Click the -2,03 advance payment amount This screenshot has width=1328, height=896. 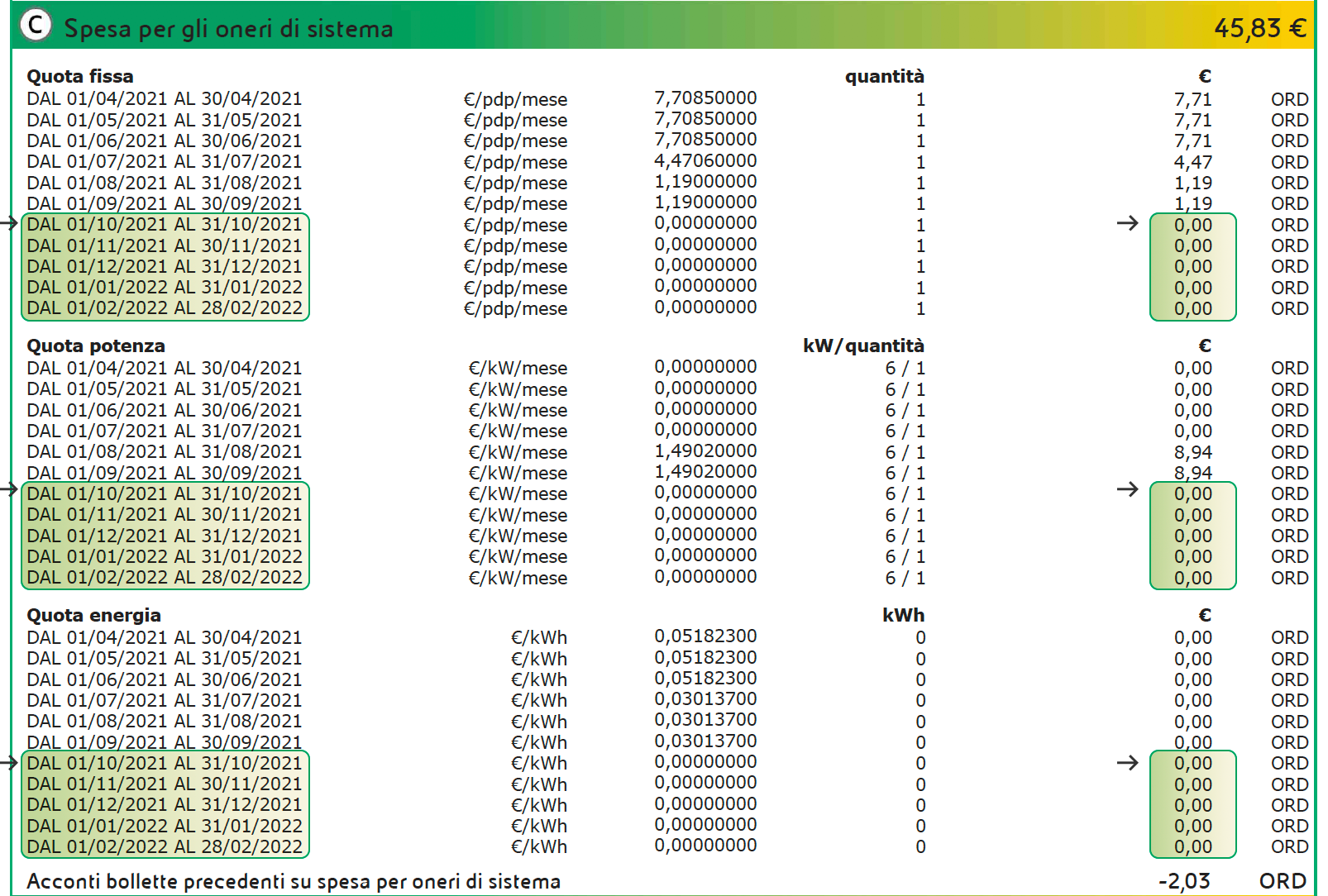(x=1184, y=882)
